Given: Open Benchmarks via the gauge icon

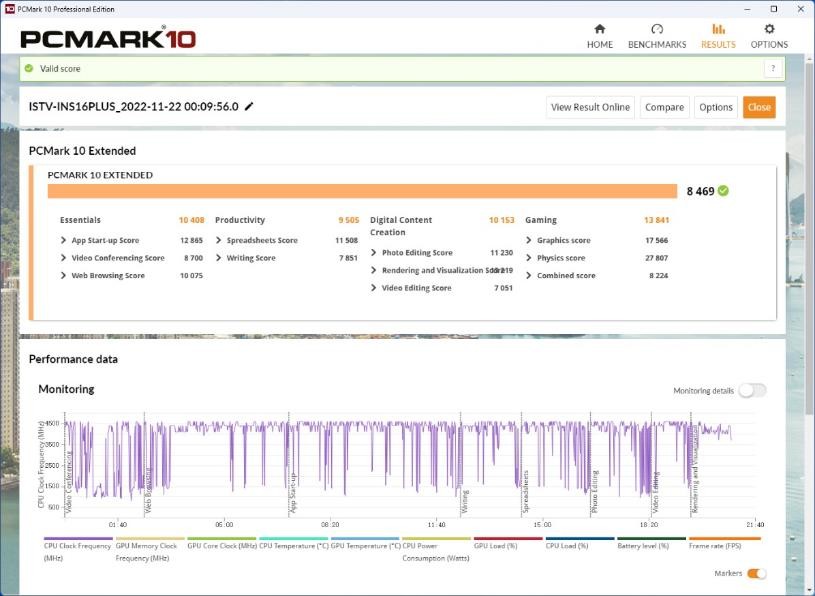Looking at the screenshot, I should tap(656, 30).
